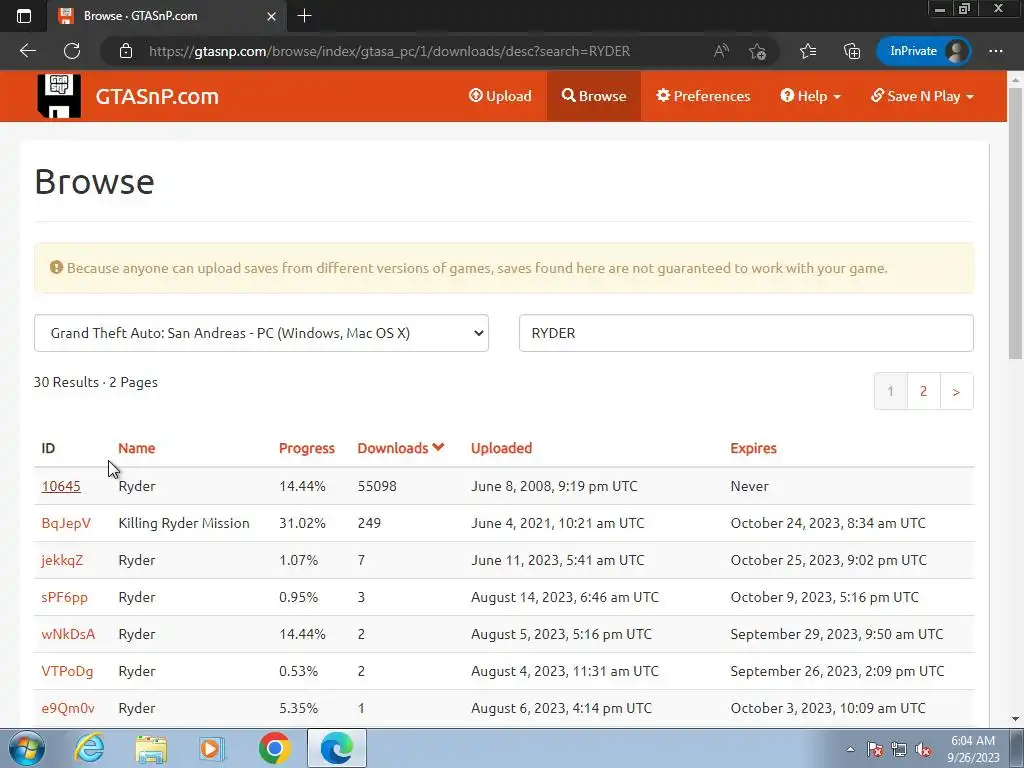Click the scrollbar down arrow
Image resolution: width=1024 pixels, height=768 pixels.
(x=1015, y=719)
